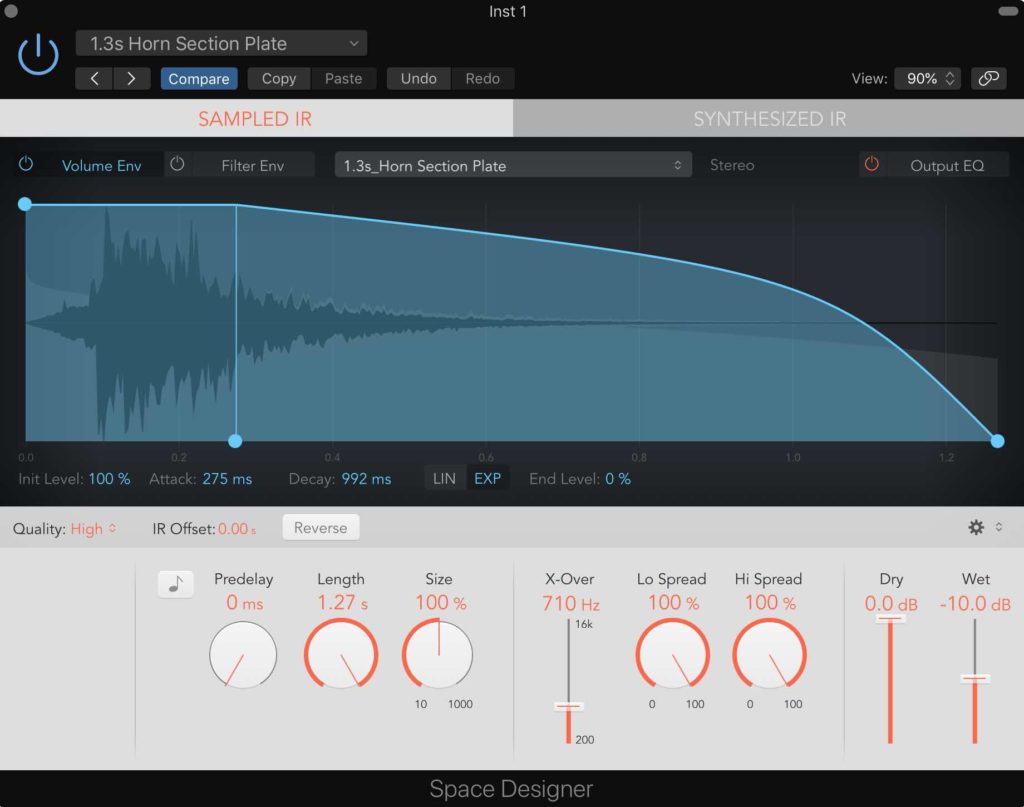Go to next preset with right arrow

[131, 79]
